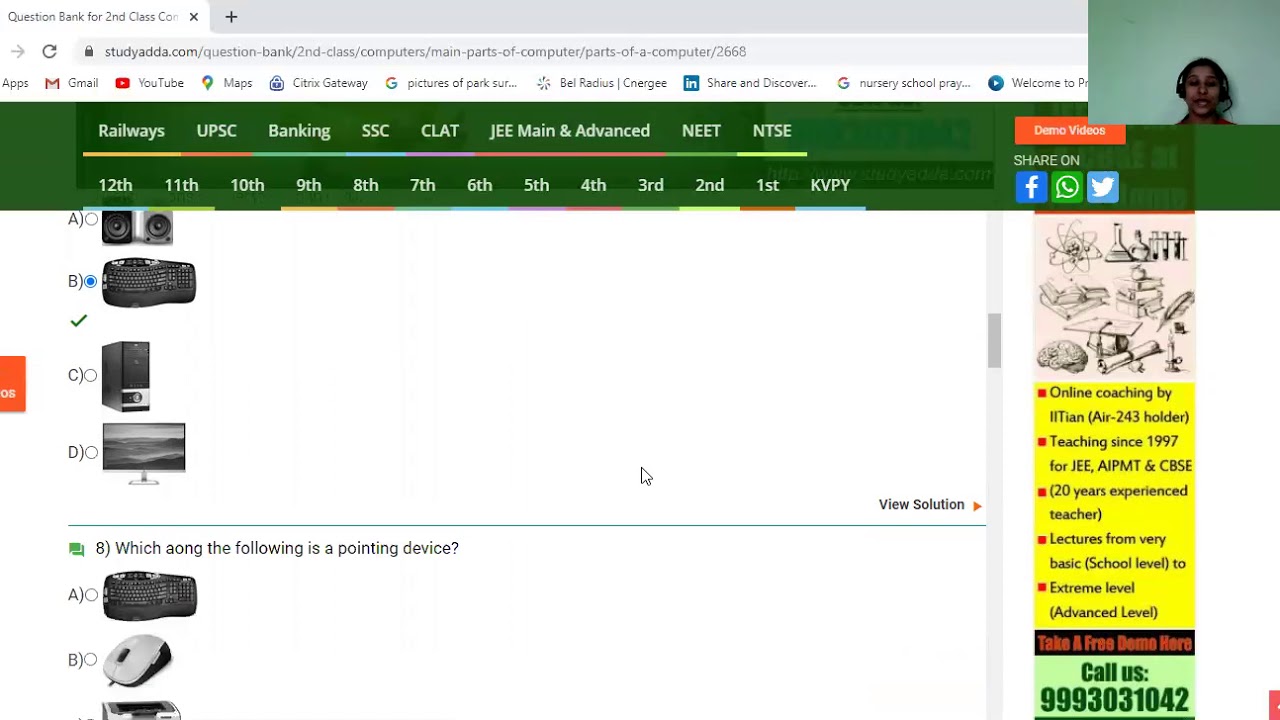Click the green comment icon beside question 8

(76, 549)
